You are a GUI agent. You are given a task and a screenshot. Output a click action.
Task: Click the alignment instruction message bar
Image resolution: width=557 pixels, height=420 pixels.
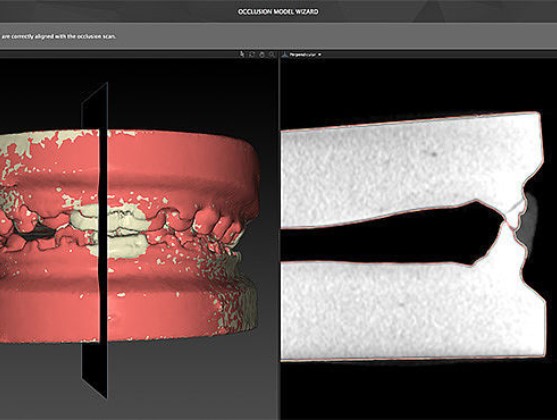point(278,36)
